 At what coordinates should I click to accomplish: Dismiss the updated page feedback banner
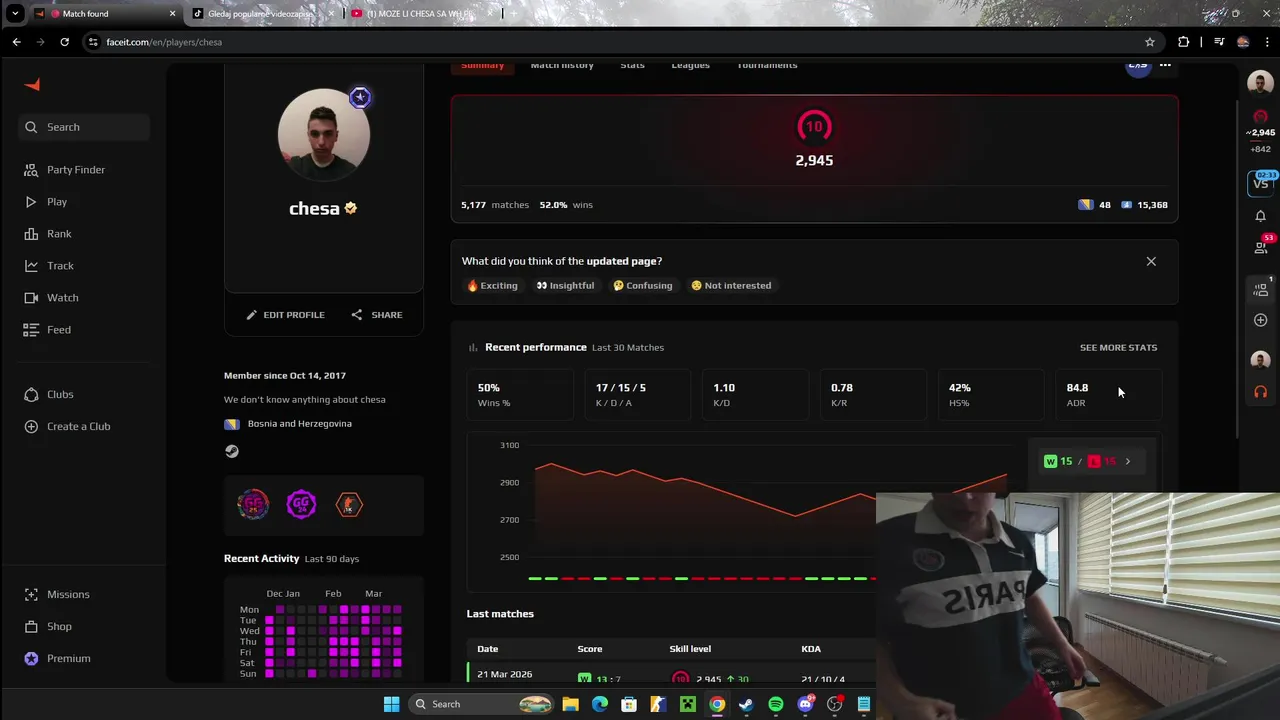(1151, 261)
